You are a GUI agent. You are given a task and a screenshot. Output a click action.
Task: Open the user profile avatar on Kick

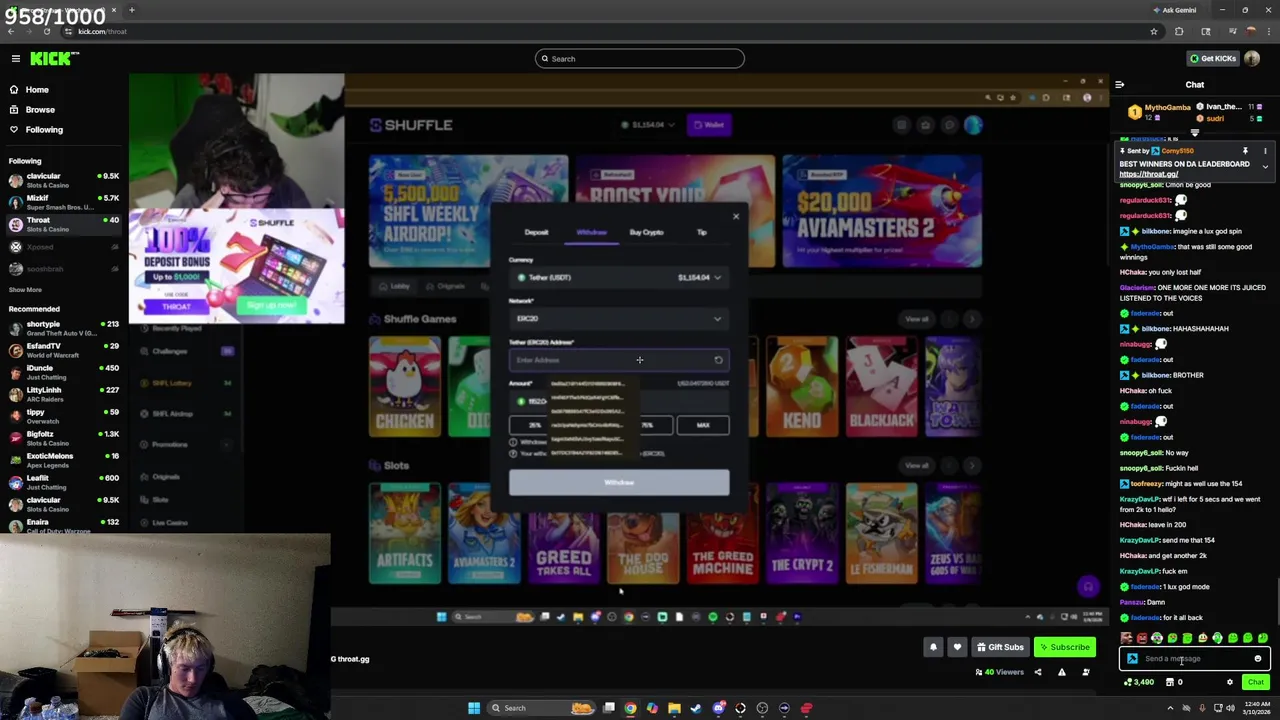coord(1252,59)
